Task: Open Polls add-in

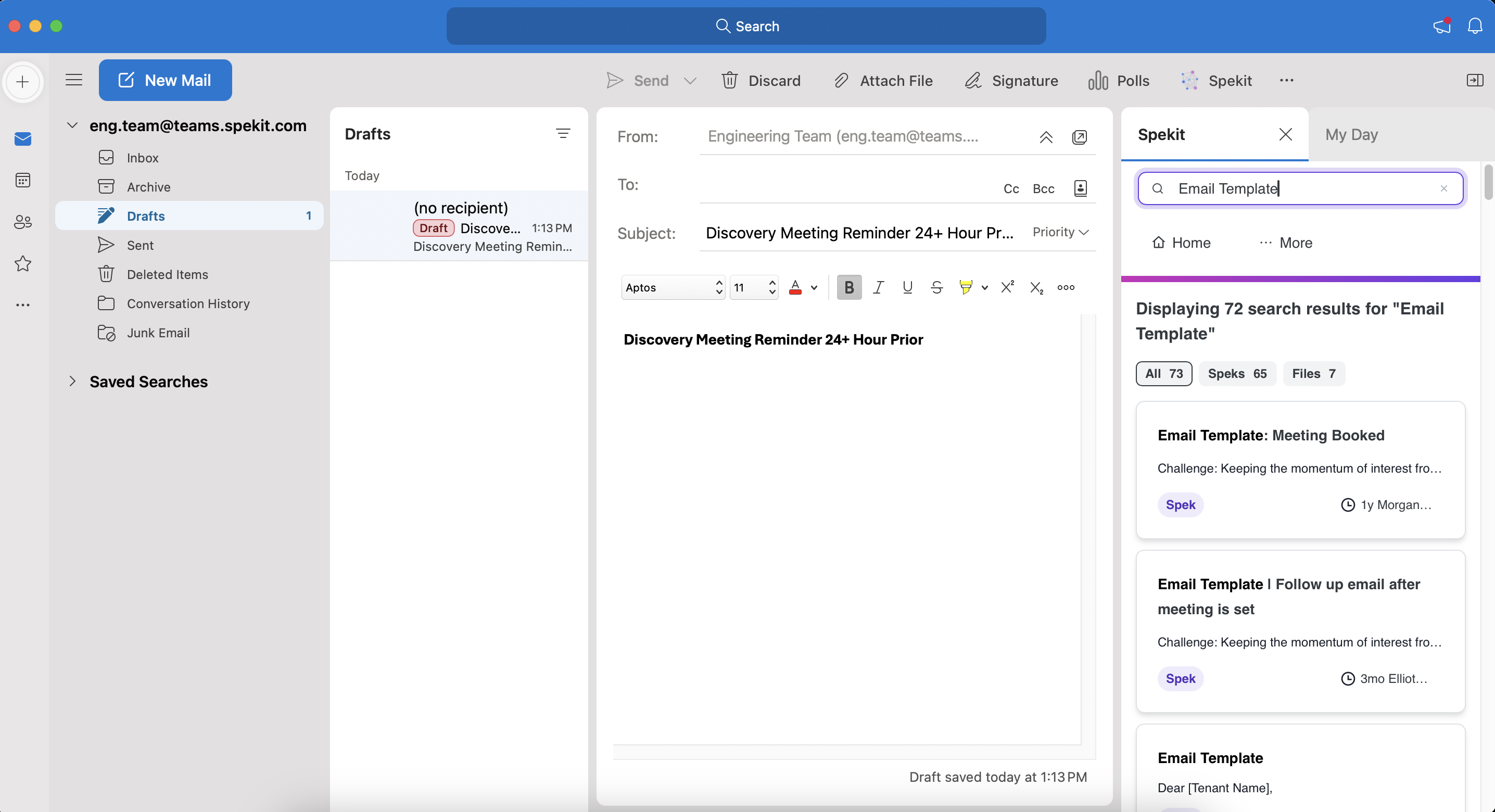Action: point(1118,80)
